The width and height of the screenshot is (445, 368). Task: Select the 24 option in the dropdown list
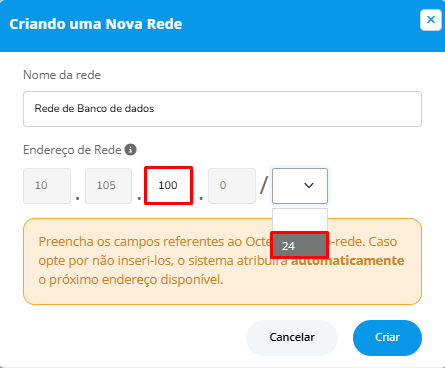(x=300, y=246)
